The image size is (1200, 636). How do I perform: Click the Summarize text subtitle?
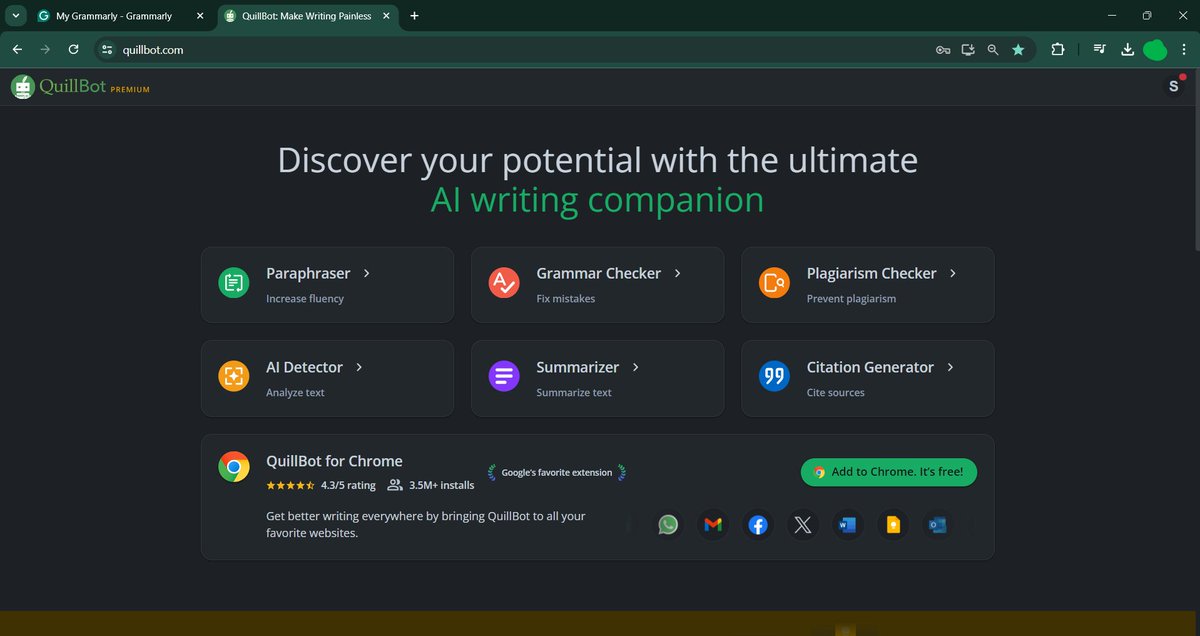click(x=574, y=392)
